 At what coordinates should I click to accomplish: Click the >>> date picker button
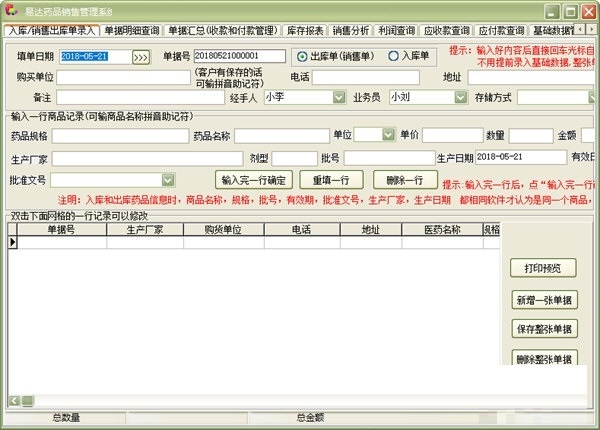(141, 57)
